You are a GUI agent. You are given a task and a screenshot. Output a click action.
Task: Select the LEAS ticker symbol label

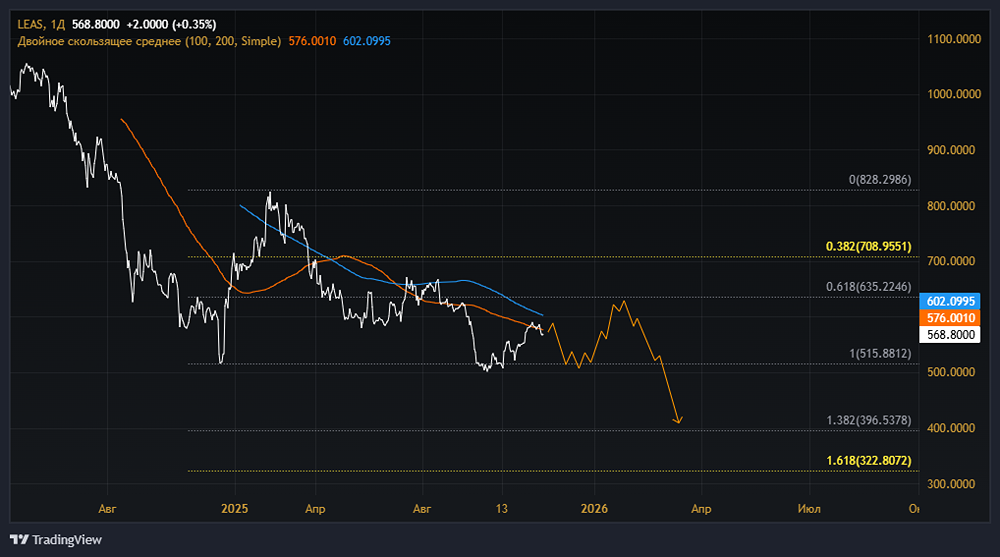pos(30,24)
